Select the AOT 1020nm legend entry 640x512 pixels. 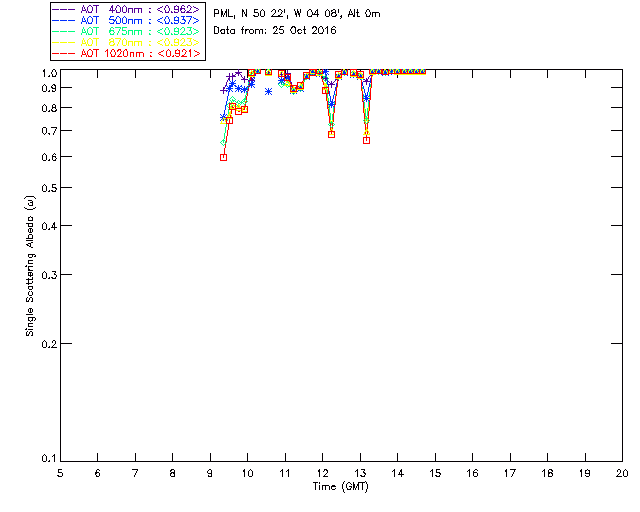click(x=126, y=53)
